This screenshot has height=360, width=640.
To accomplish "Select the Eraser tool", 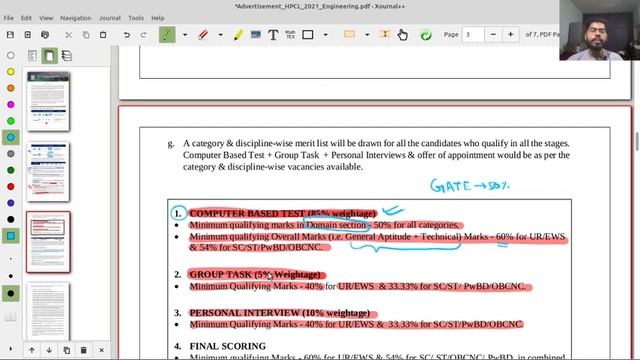I will pyautogui.click(x=203, y=35).
